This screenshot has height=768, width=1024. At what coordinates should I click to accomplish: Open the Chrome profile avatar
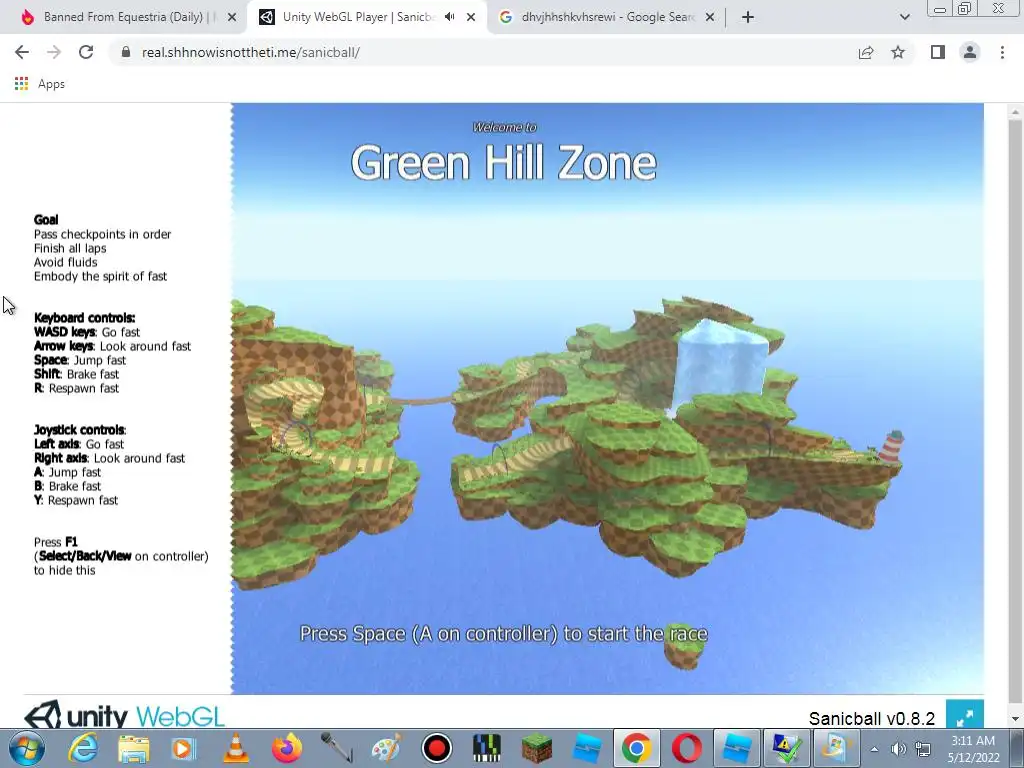[970, 52]
